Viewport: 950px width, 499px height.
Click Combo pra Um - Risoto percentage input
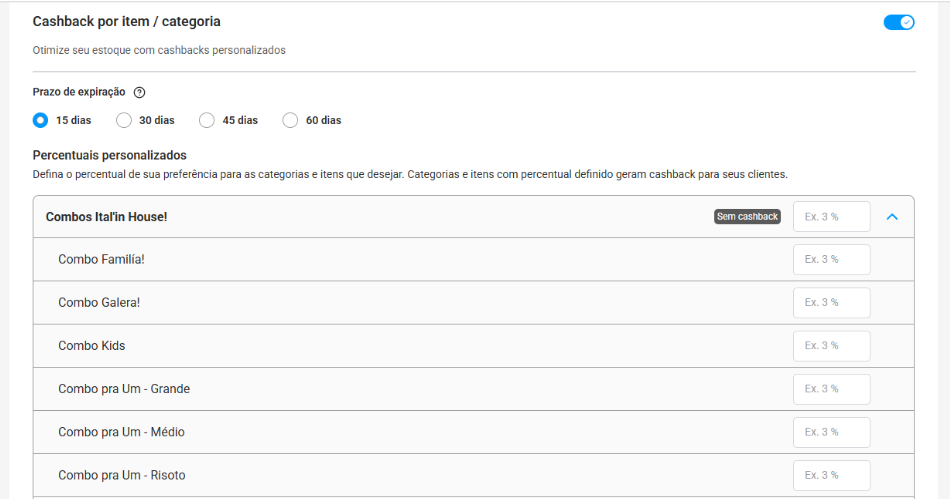click(831, 475)
